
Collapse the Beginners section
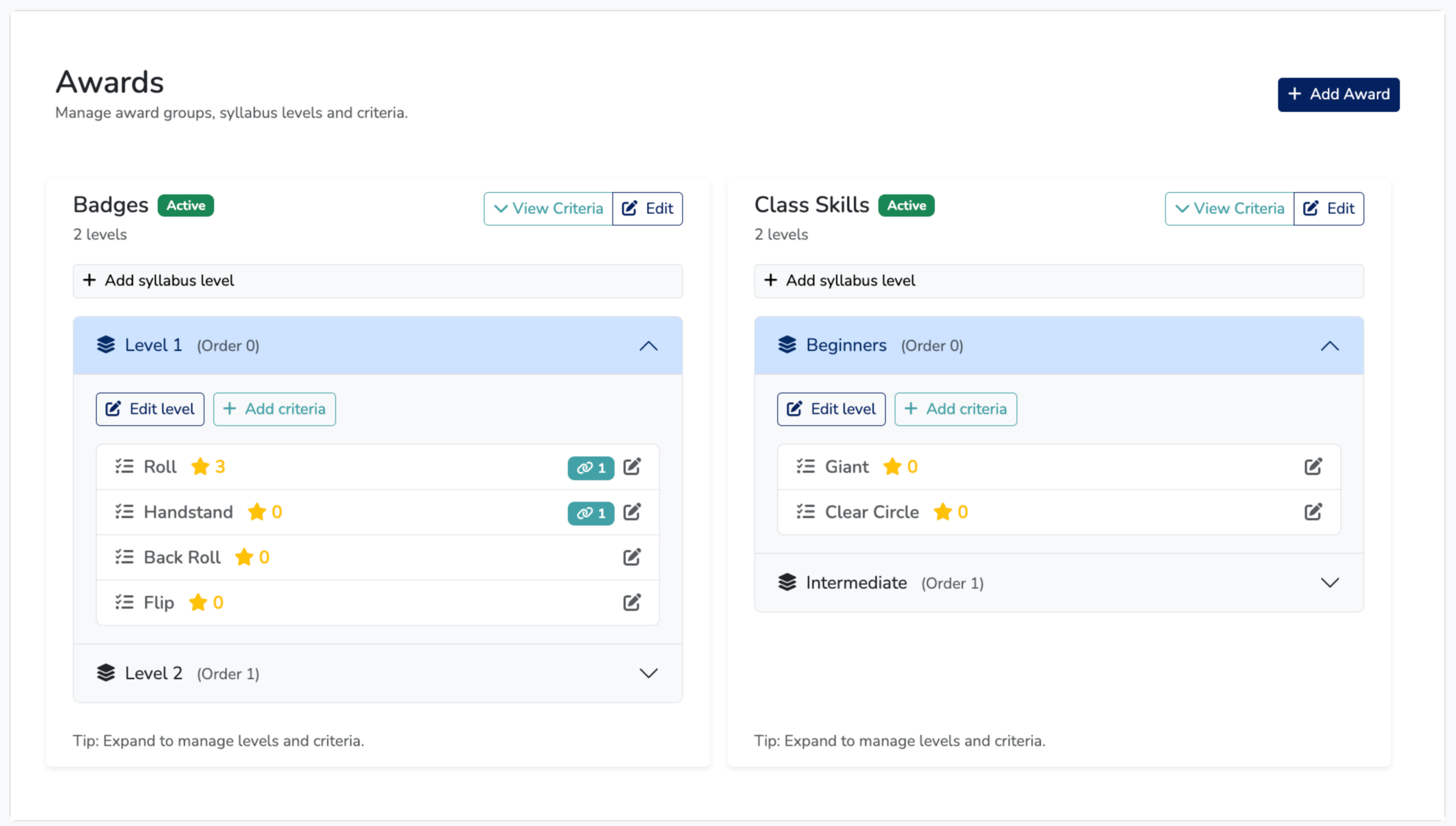[1329, 346]
